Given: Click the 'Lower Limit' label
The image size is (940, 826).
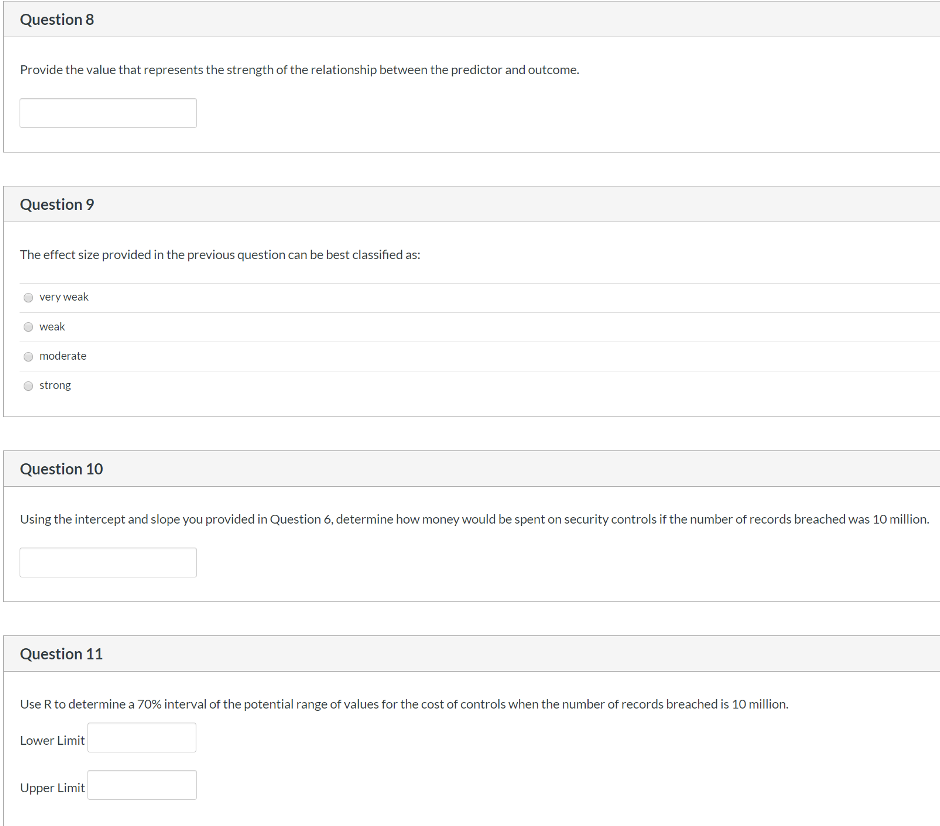Looking at the screenshot, I should point(52,740).
